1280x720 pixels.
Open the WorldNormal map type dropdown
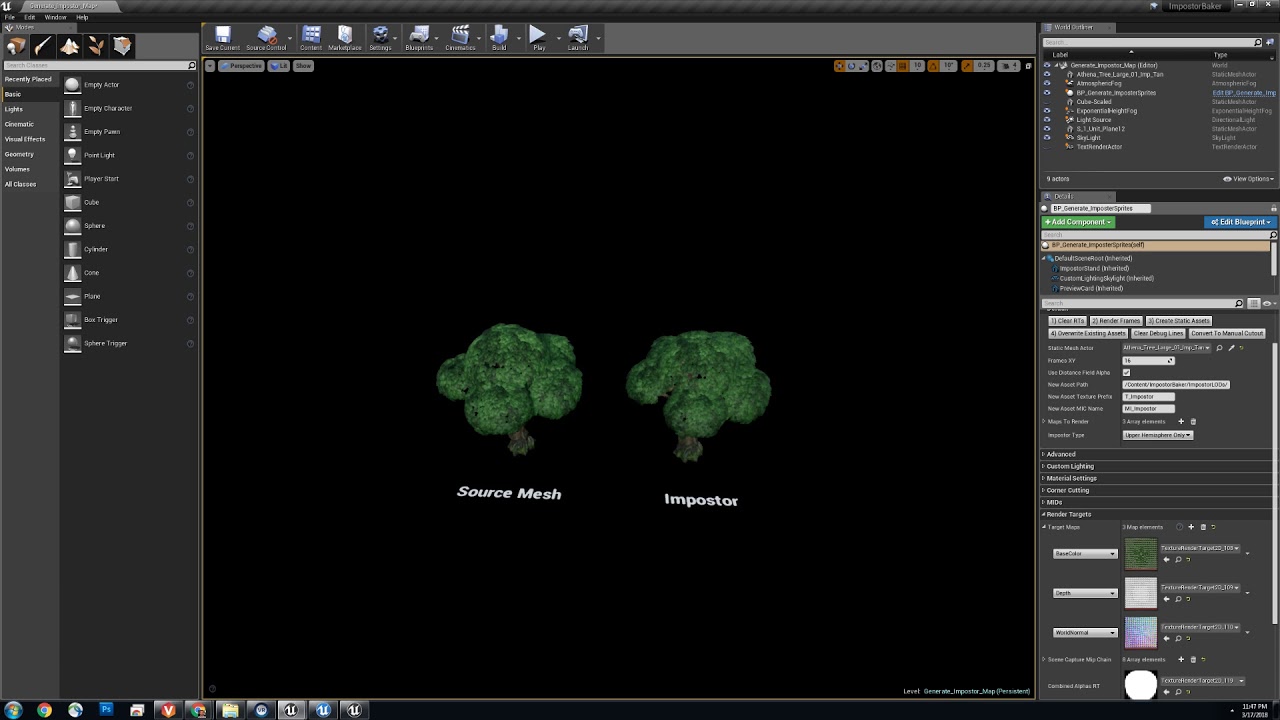pos(1085,632)
